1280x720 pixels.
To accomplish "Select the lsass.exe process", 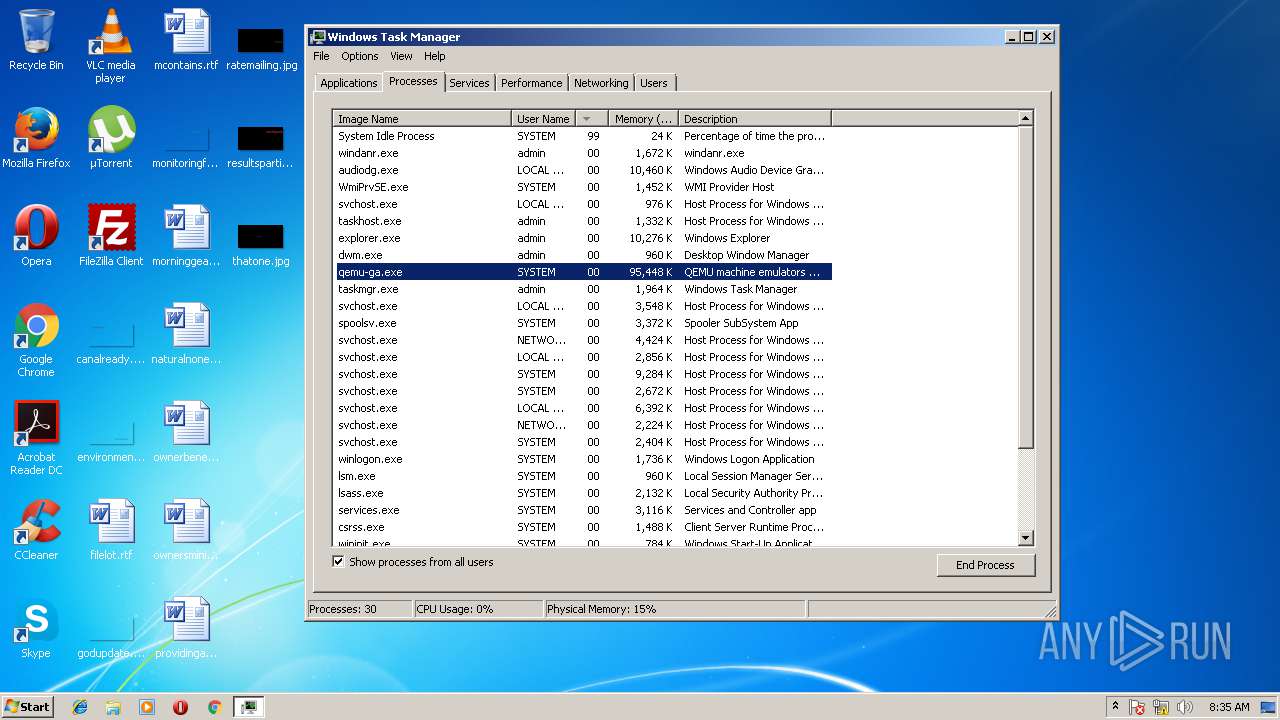I will 582,493.
